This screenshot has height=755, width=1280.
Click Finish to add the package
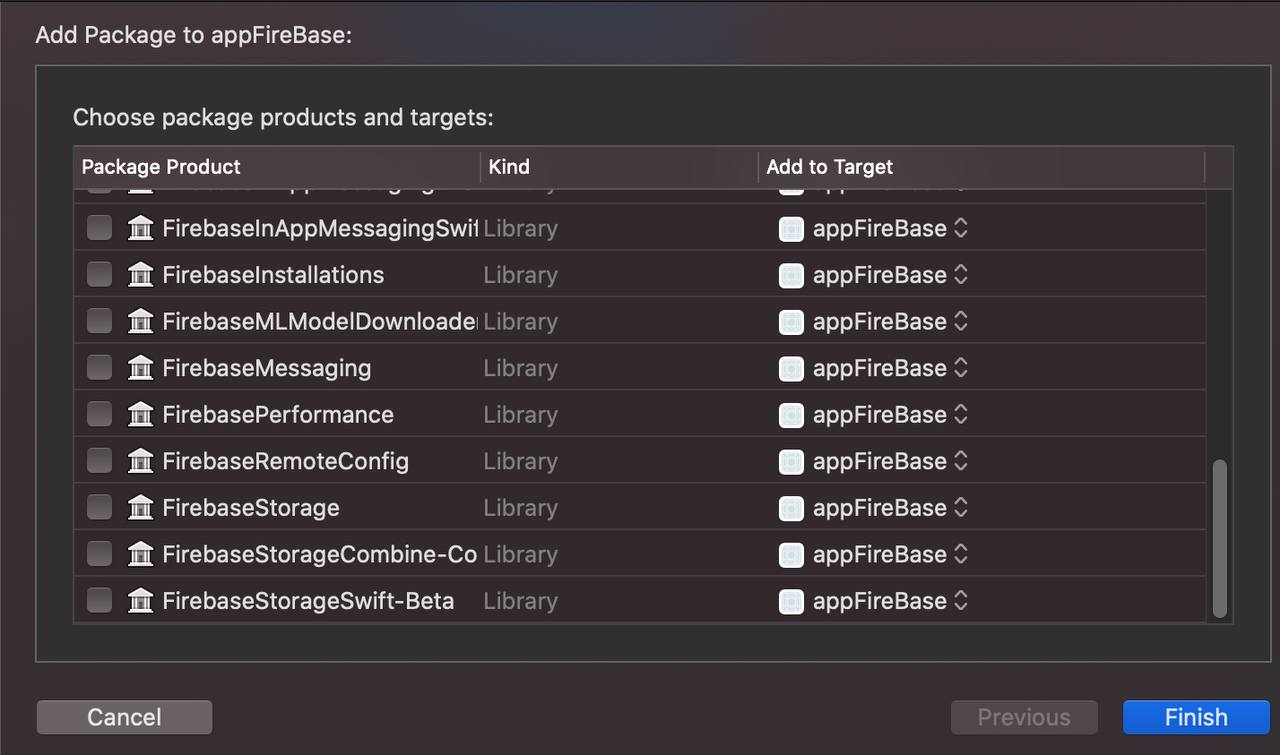coord(1196,717)
